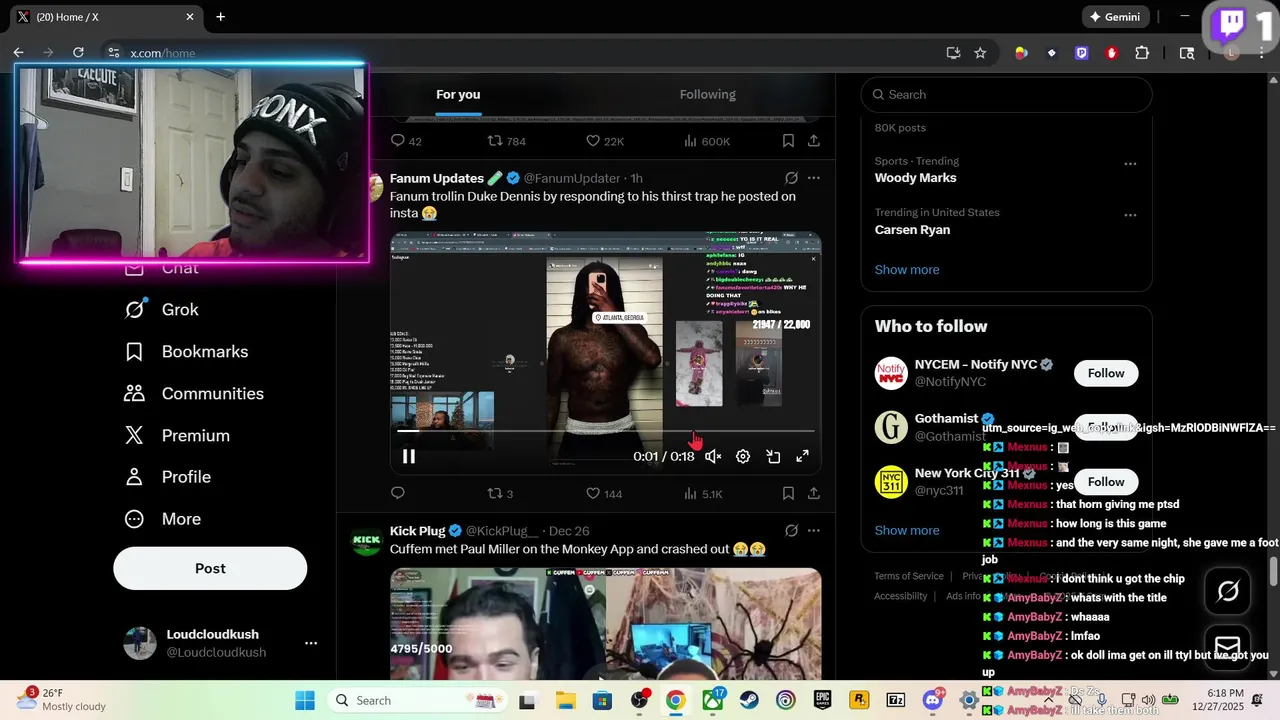Open Premium in the sidebar
The width and height of the screenshot is (1280, 720).
click(177, 436)
